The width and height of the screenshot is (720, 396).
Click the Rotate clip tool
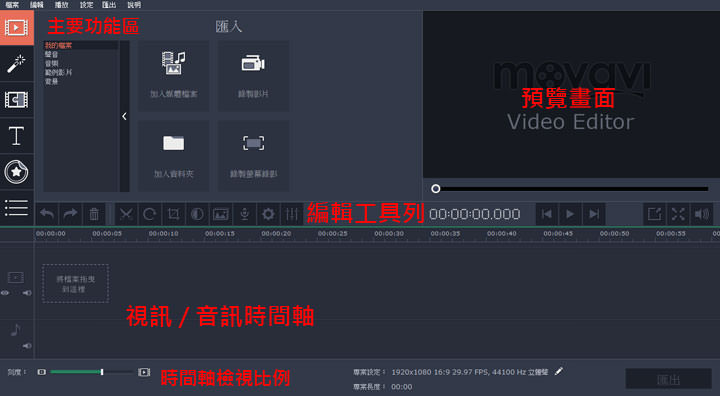coord(150,214)
